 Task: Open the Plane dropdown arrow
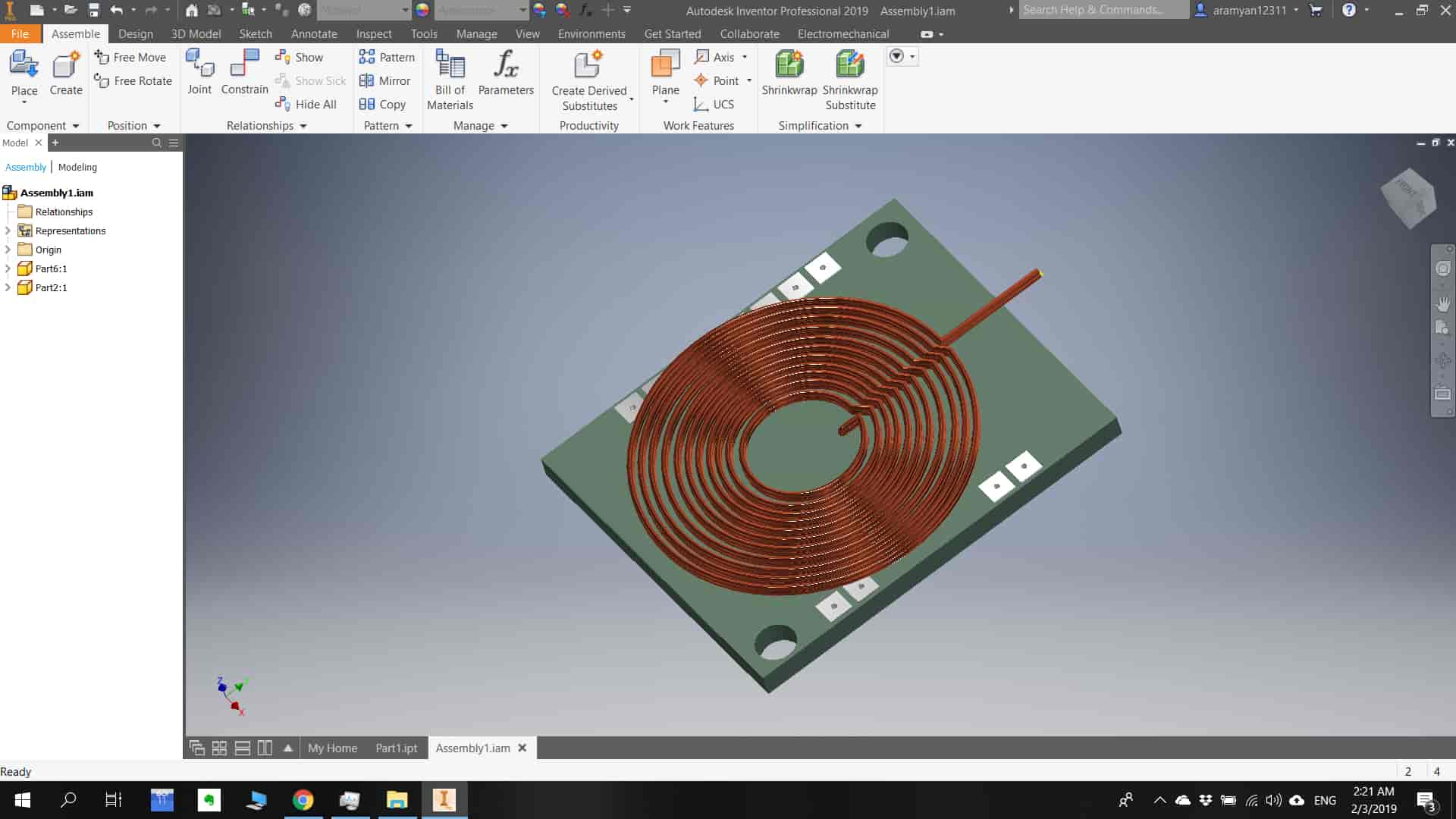click(x=665, y=102)
